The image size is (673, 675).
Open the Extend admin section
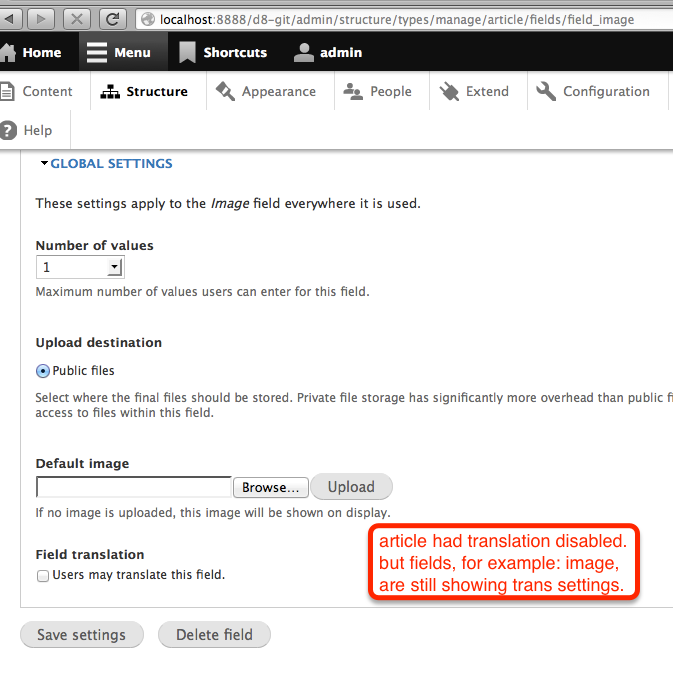coord(478,91)
